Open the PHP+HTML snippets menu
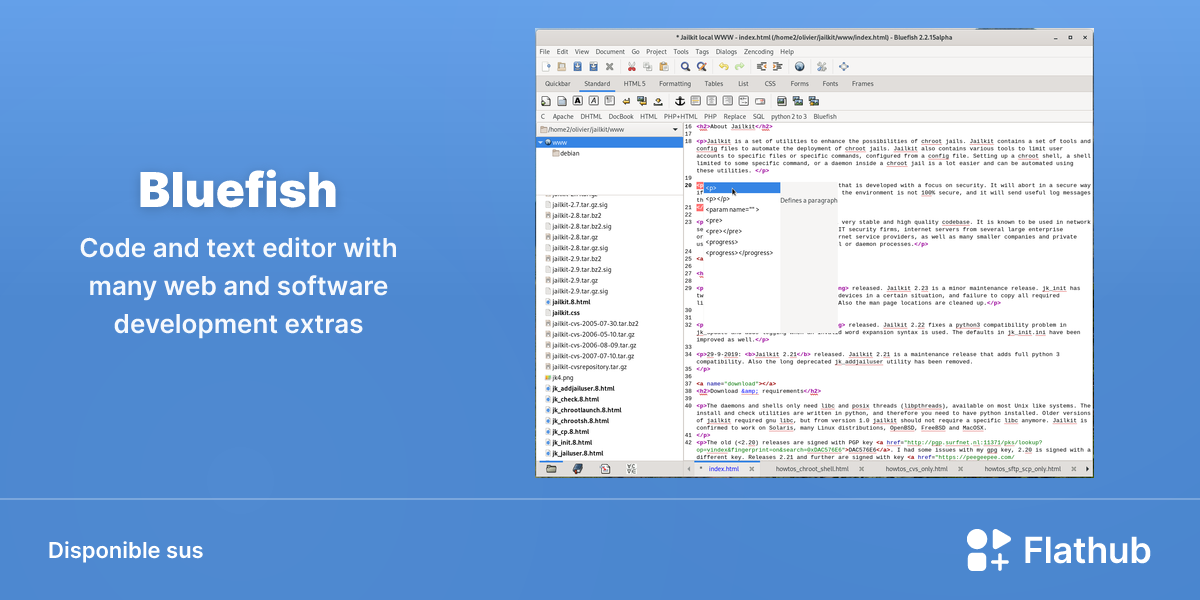Image resolution: width=1200 pixels, height=600 pixels. (x=680, y=116)
